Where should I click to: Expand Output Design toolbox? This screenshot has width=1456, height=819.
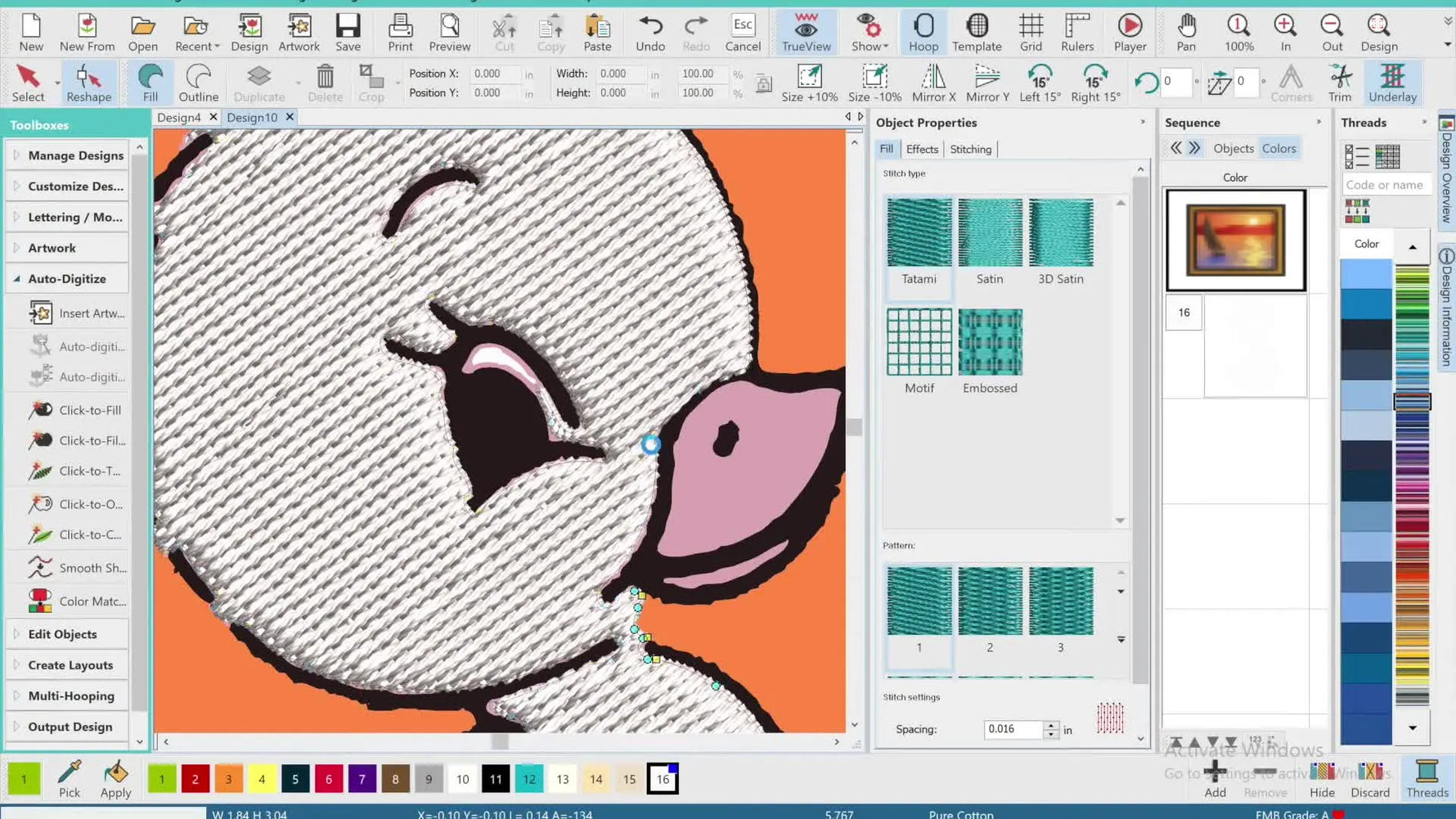[68, 727]
